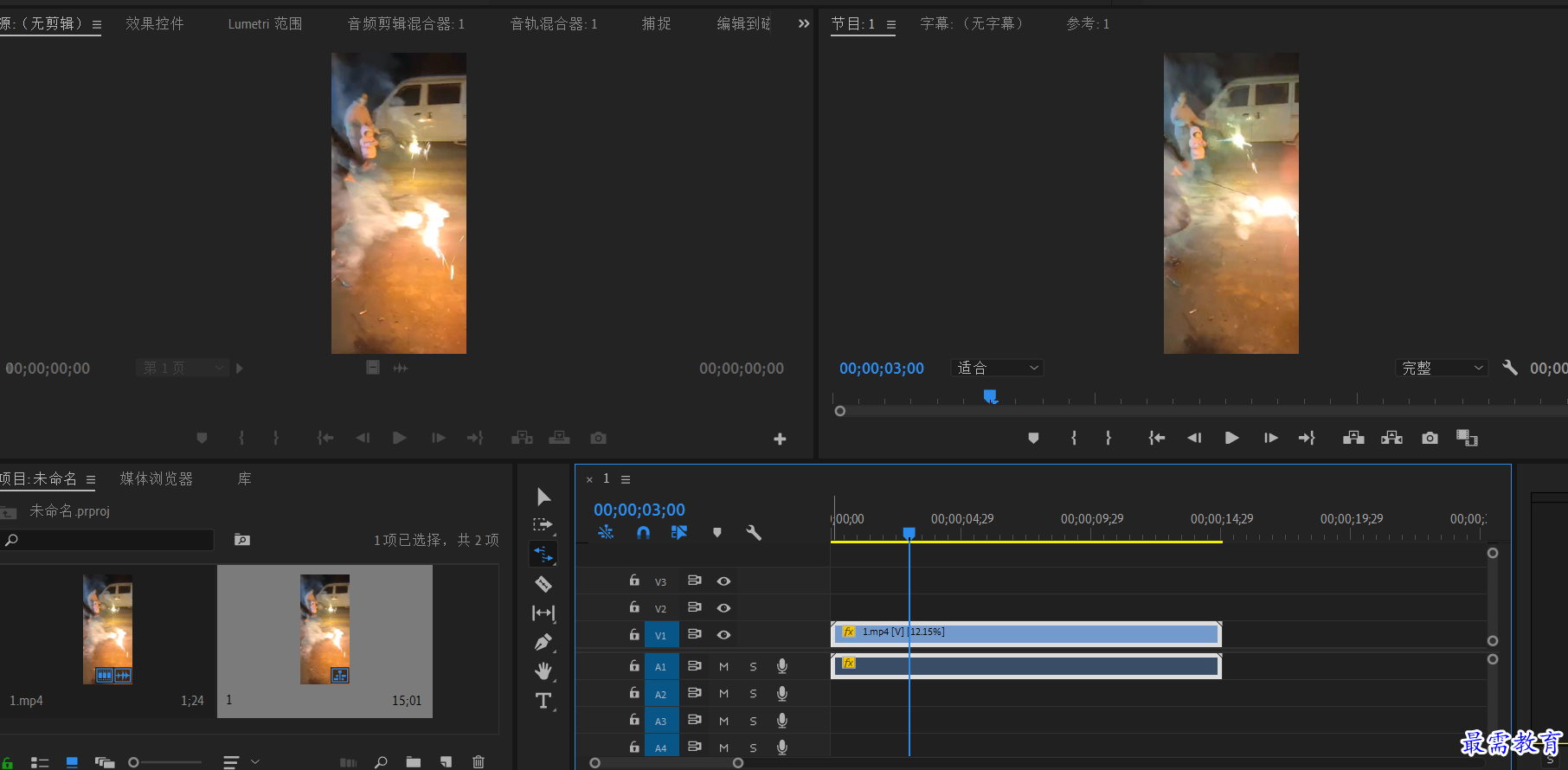Select the Hand tool
1568x770 pixels.
543,671
